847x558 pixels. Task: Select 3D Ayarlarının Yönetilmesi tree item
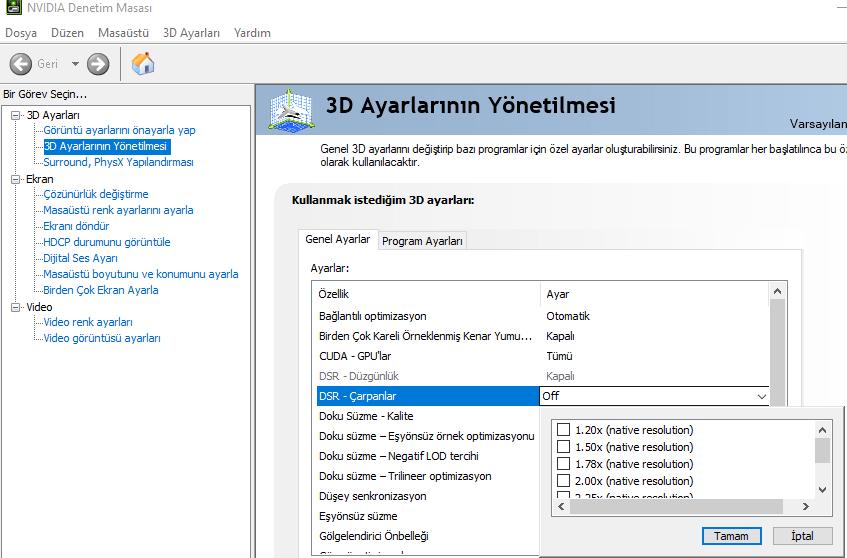point(106,146)
